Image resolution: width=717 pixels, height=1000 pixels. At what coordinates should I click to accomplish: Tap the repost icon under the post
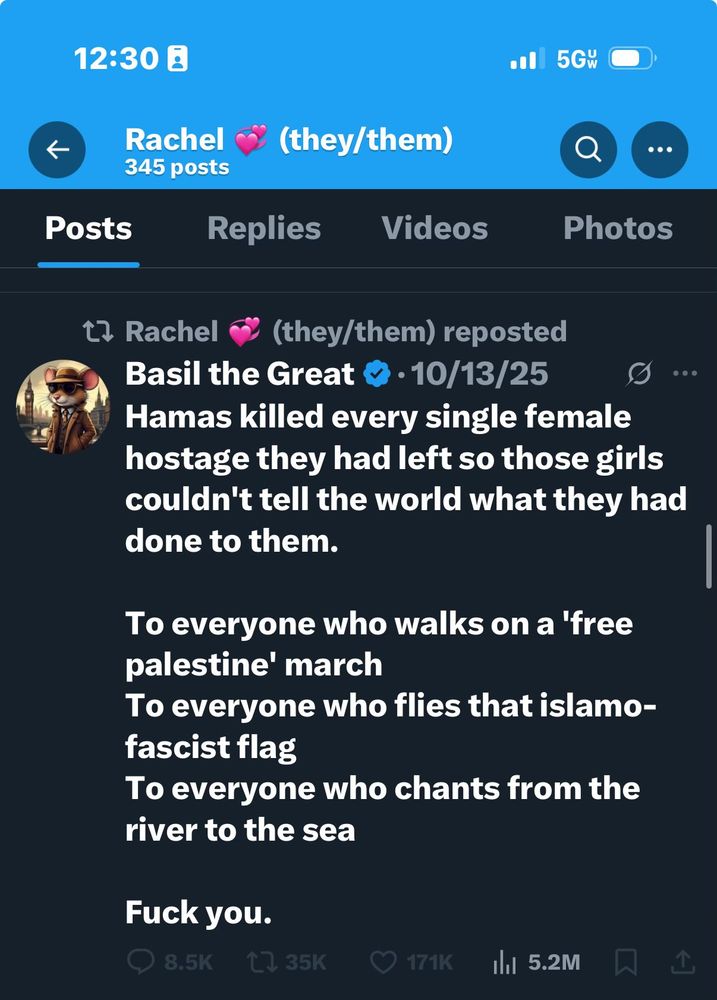(259, 962)
